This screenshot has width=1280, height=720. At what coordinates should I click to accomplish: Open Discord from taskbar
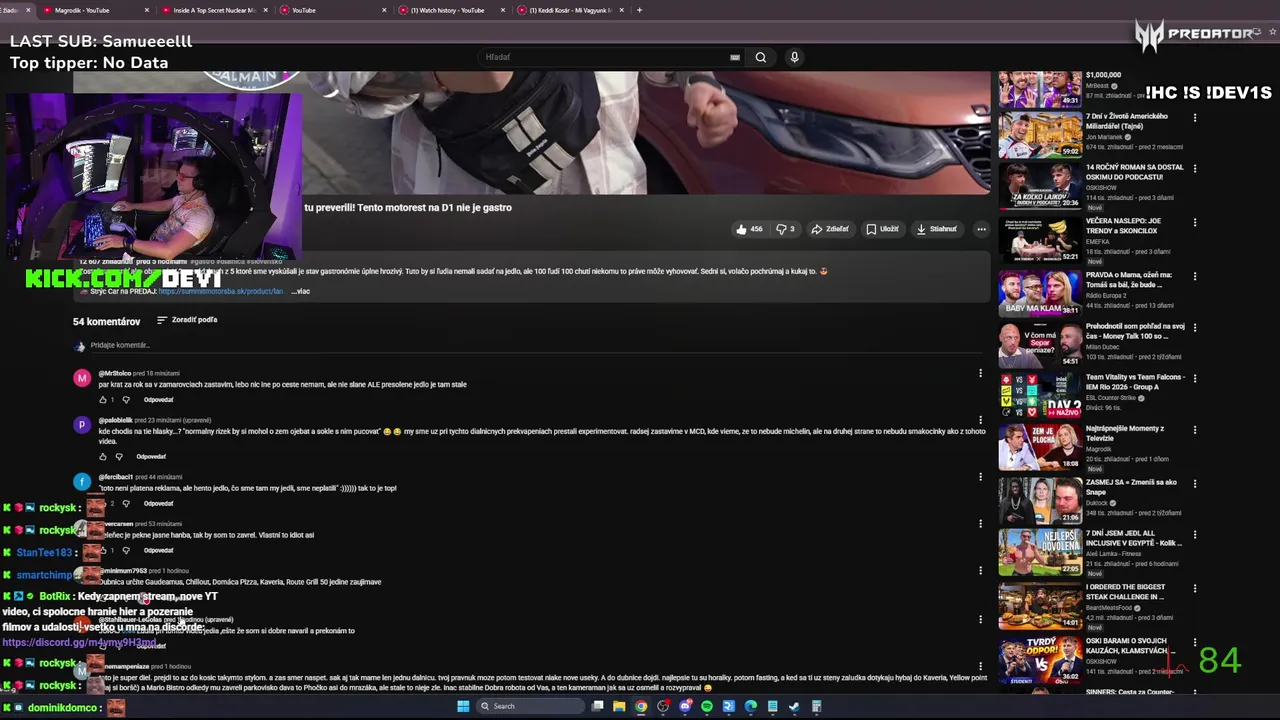pyautogui.click(x=685, y=706)
